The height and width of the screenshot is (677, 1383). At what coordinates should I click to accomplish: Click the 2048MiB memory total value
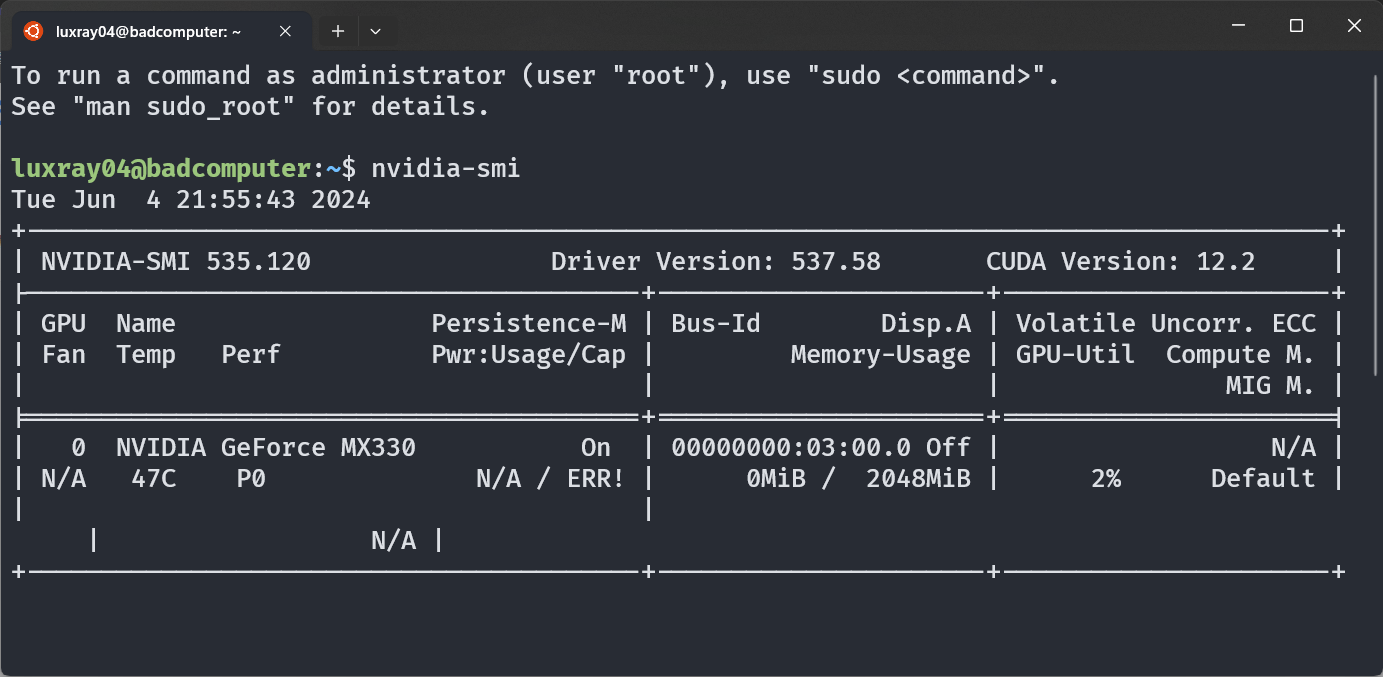pyautogui.click(x=918, y=479)
